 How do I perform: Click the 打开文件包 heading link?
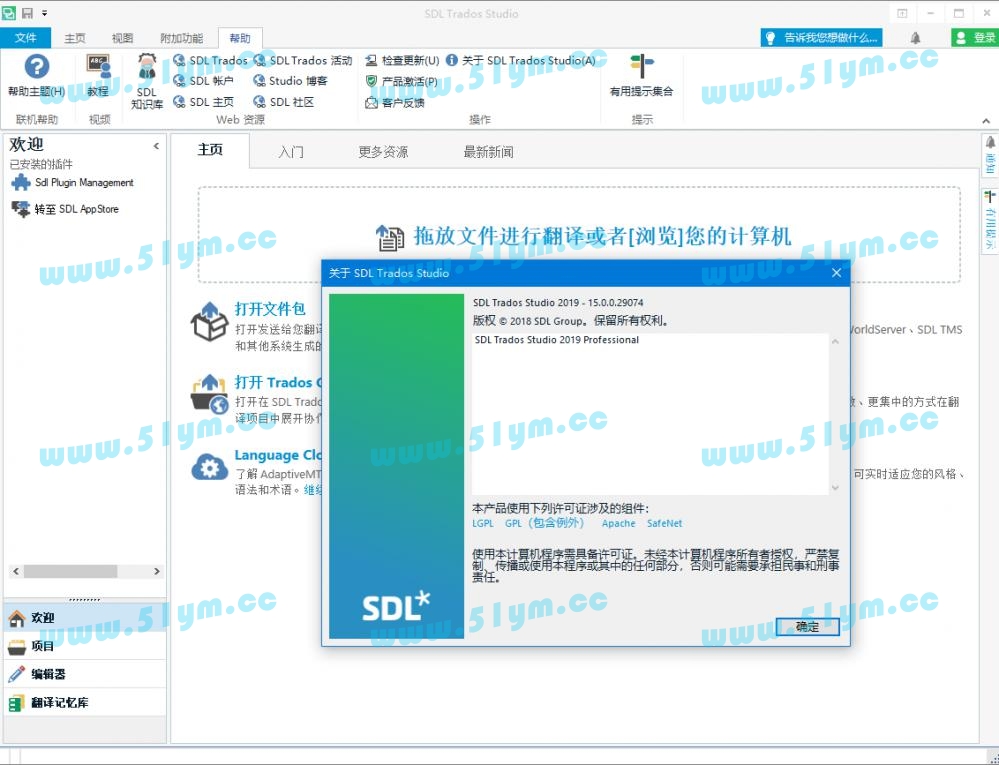[270, 309]
